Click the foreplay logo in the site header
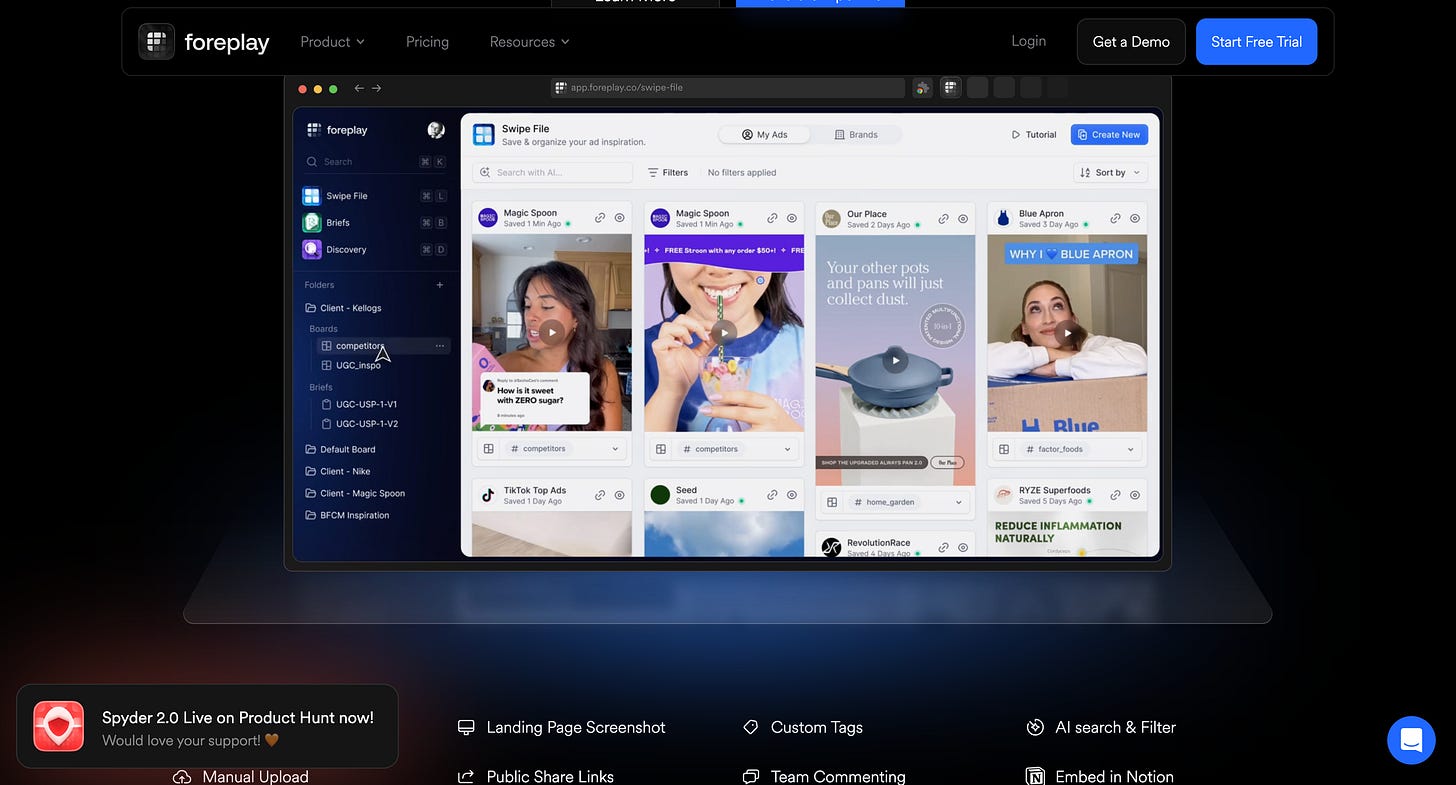The width and height of the screenshot is (1456, 785). pos(204,42)
